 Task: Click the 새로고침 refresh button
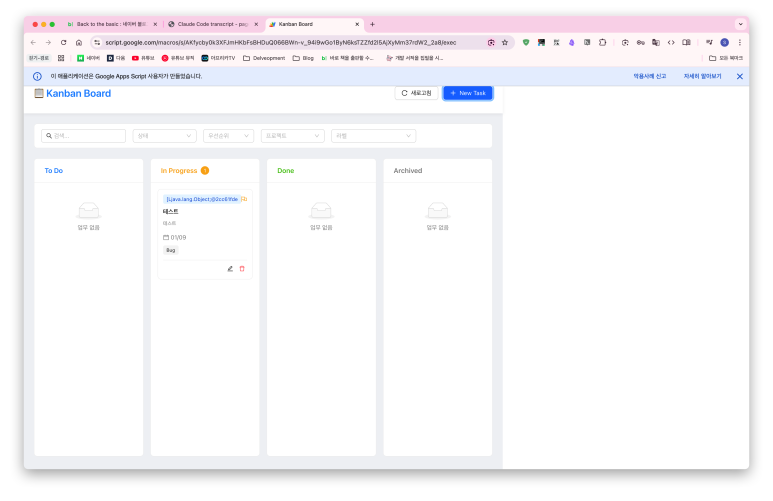416,93
